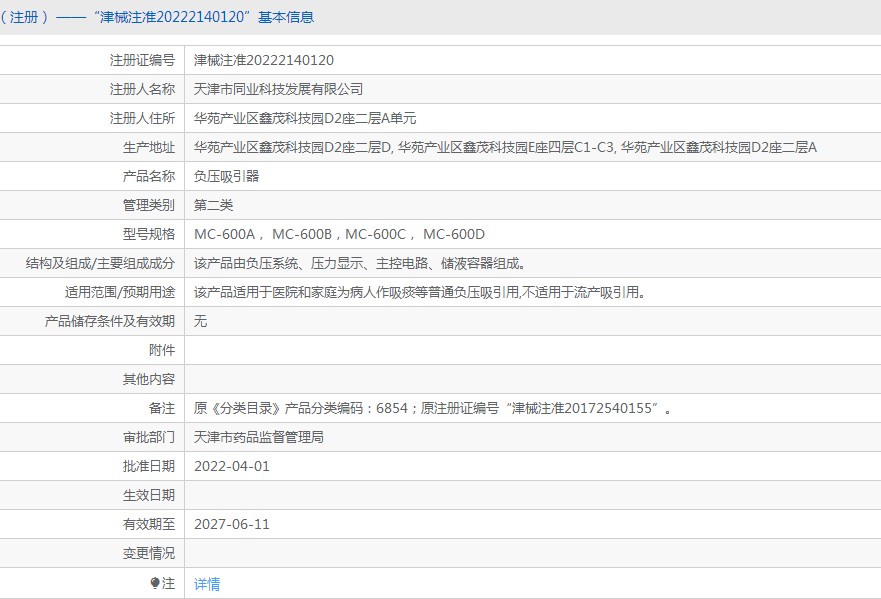
Task: Click the 变更情况 row label
Action: click(x=149, y=553)
